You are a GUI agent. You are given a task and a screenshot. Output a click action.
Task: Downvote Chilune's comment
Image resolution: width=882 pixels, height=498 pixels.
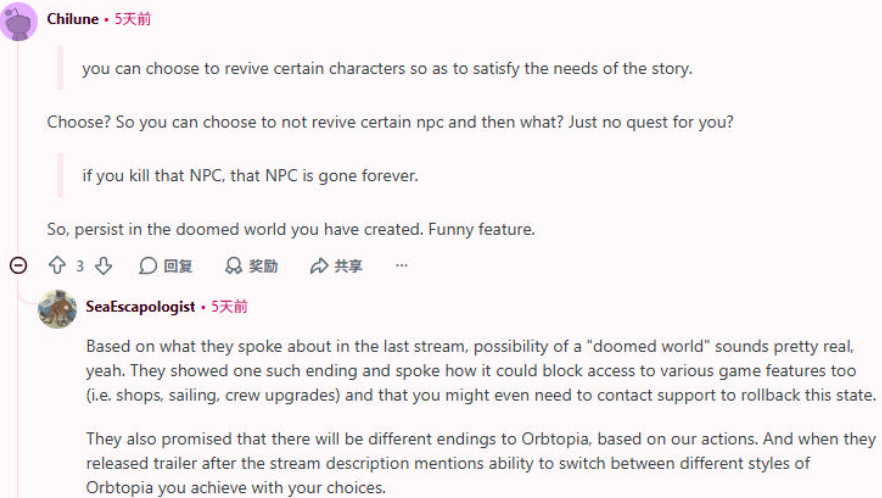click(x=104, y=266)
